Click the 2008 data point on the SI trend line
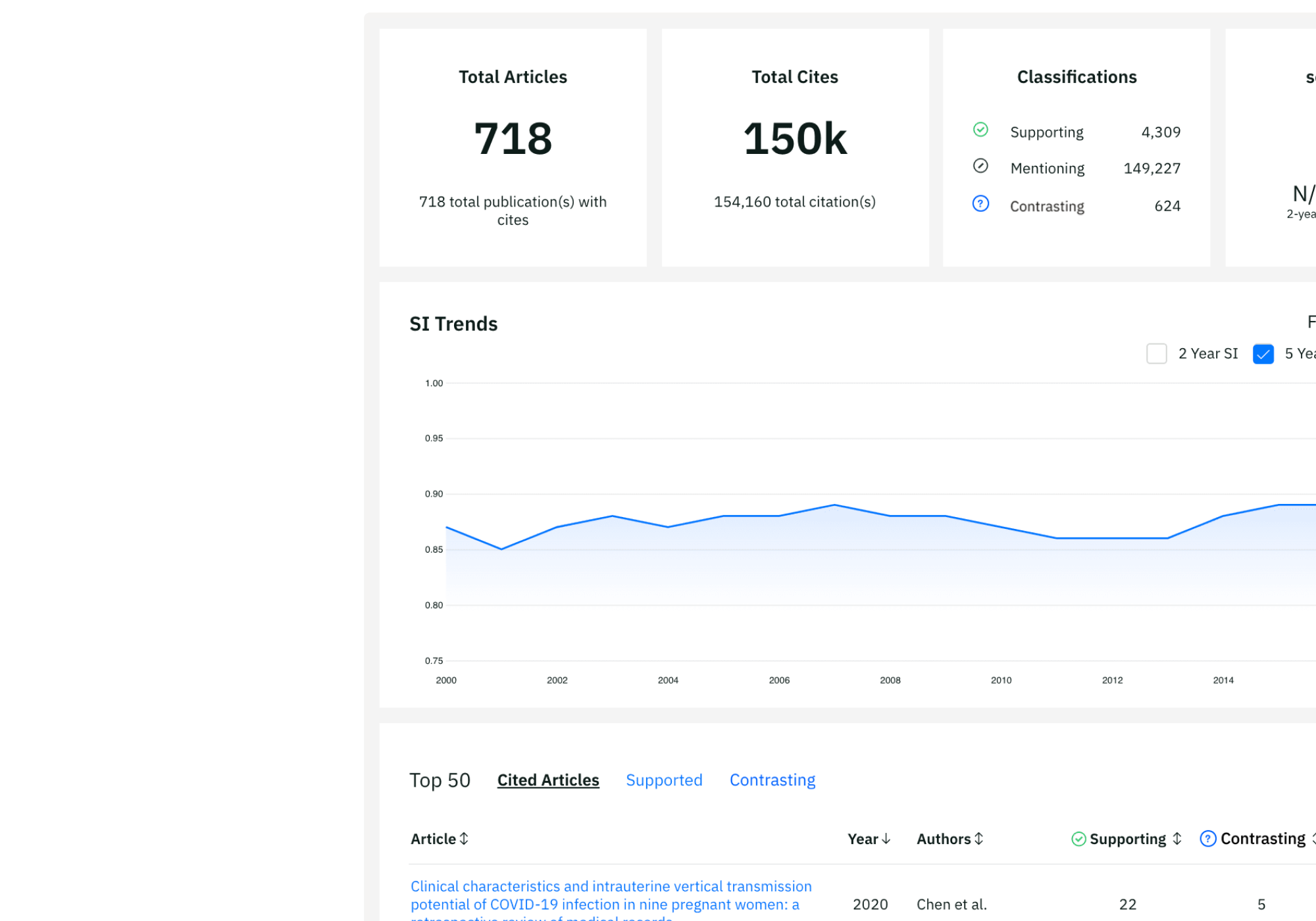The height and width of the screenshot is (921, 1316). (890, 516)
